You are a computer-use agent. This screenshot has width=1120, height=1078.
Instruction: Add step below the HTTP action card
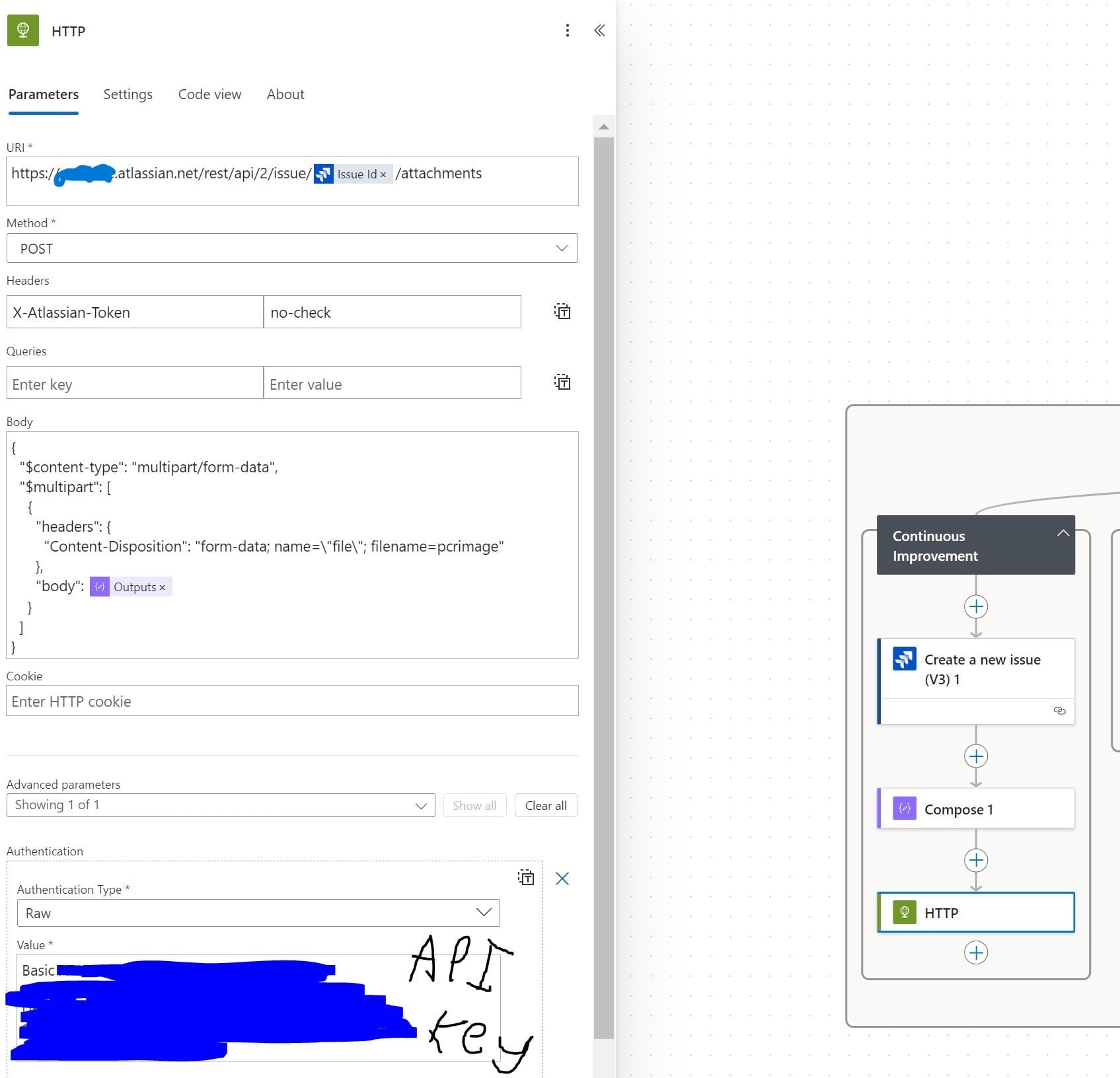976,952
